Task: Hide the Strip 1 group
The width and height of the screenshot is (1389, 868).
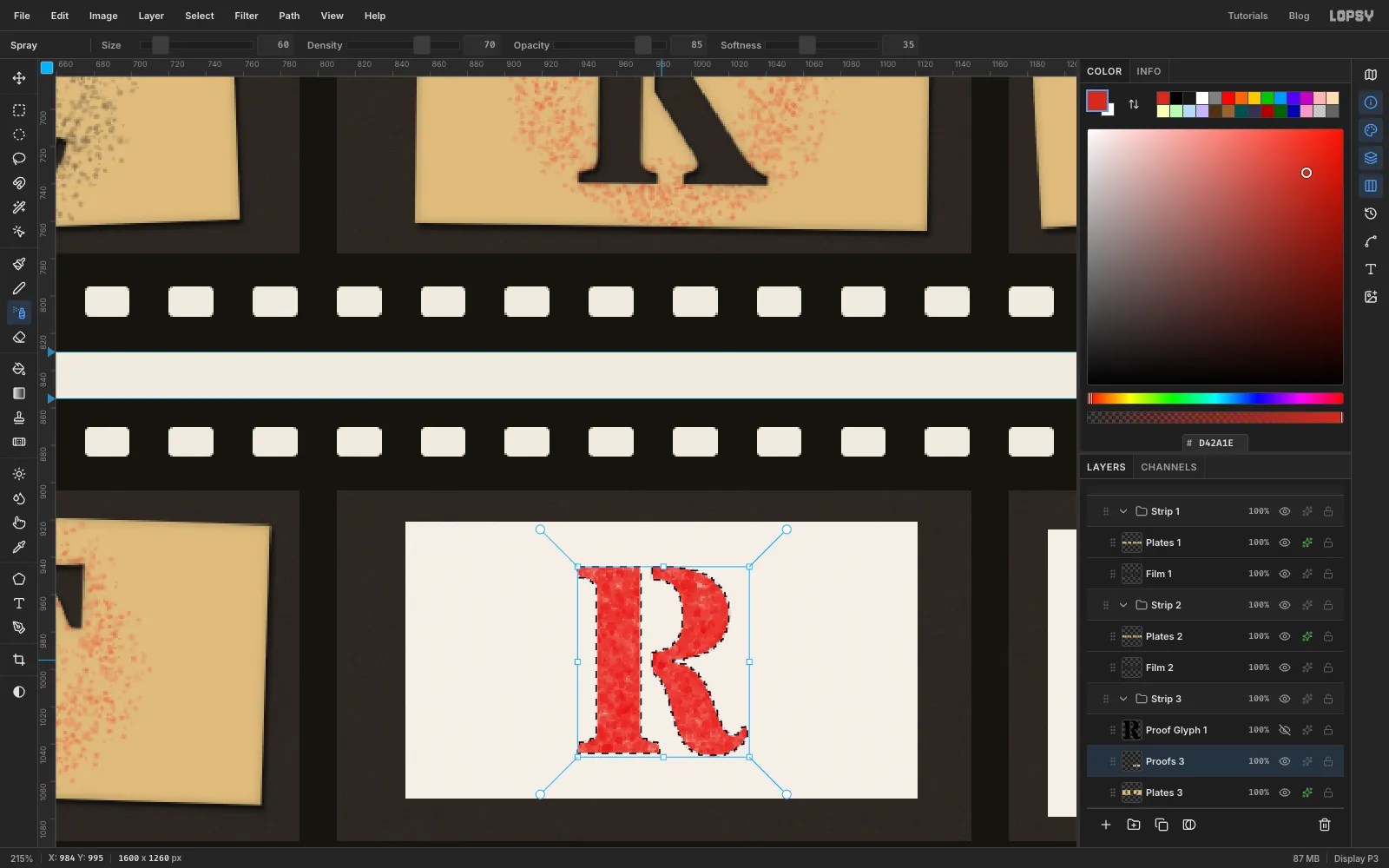Action: (1285, 511)
